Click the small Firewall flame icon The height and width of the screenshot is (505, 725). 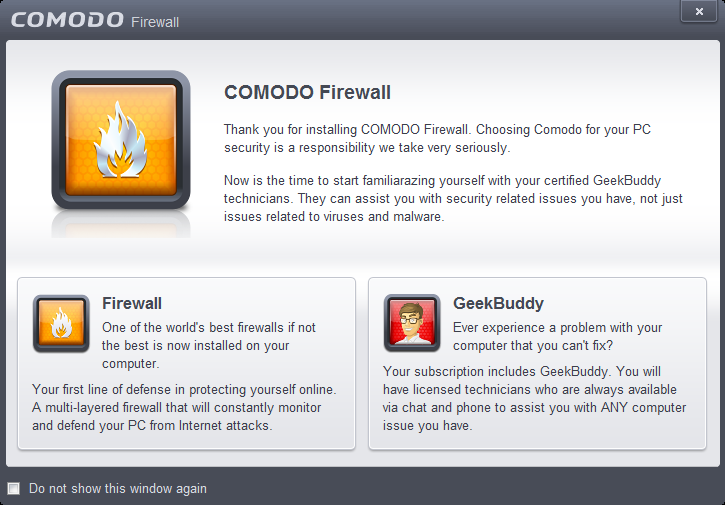(61, 323)
